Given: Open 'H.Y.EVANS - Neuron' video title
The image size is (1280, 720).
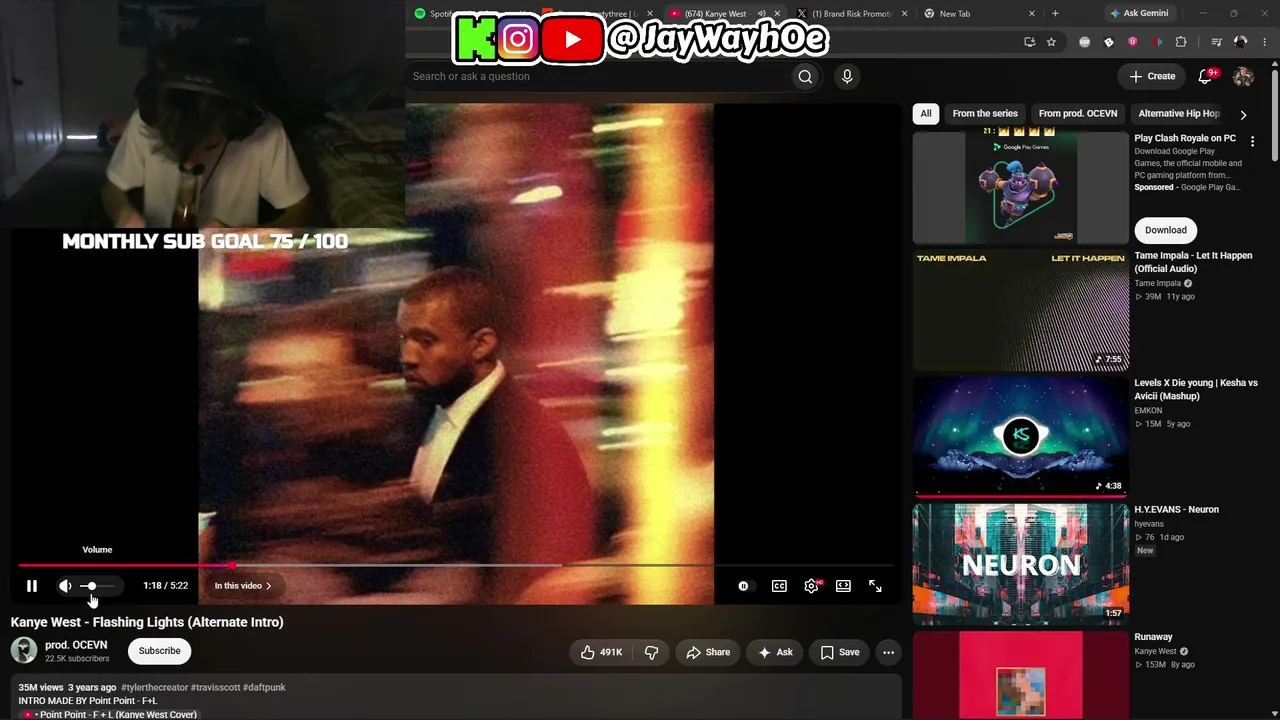Looking at the screenshot, I should click(1177, 509).
